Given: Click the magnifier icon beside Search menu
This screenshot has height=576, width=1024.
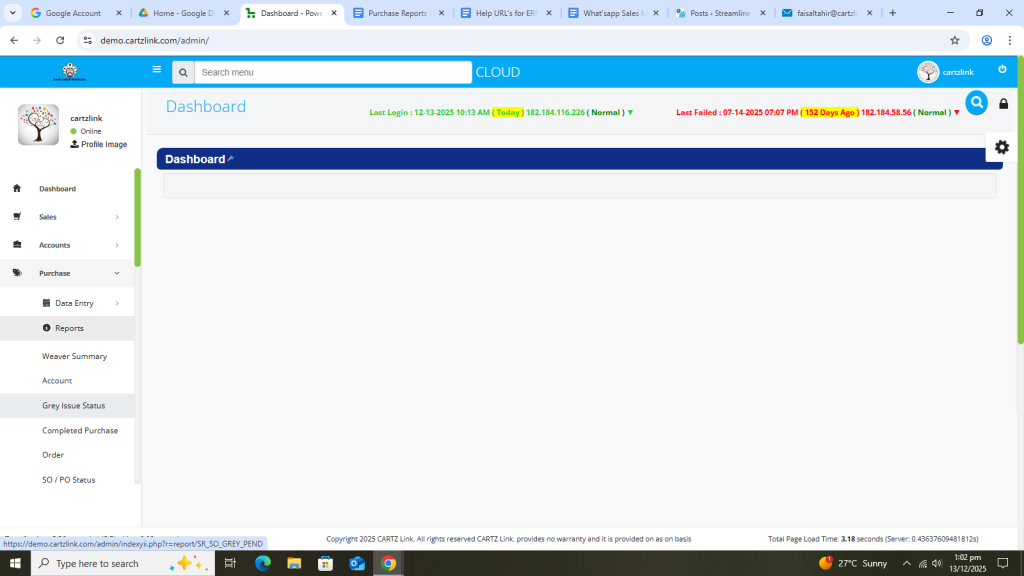Looking at the screenshot, I should [182, 72].
